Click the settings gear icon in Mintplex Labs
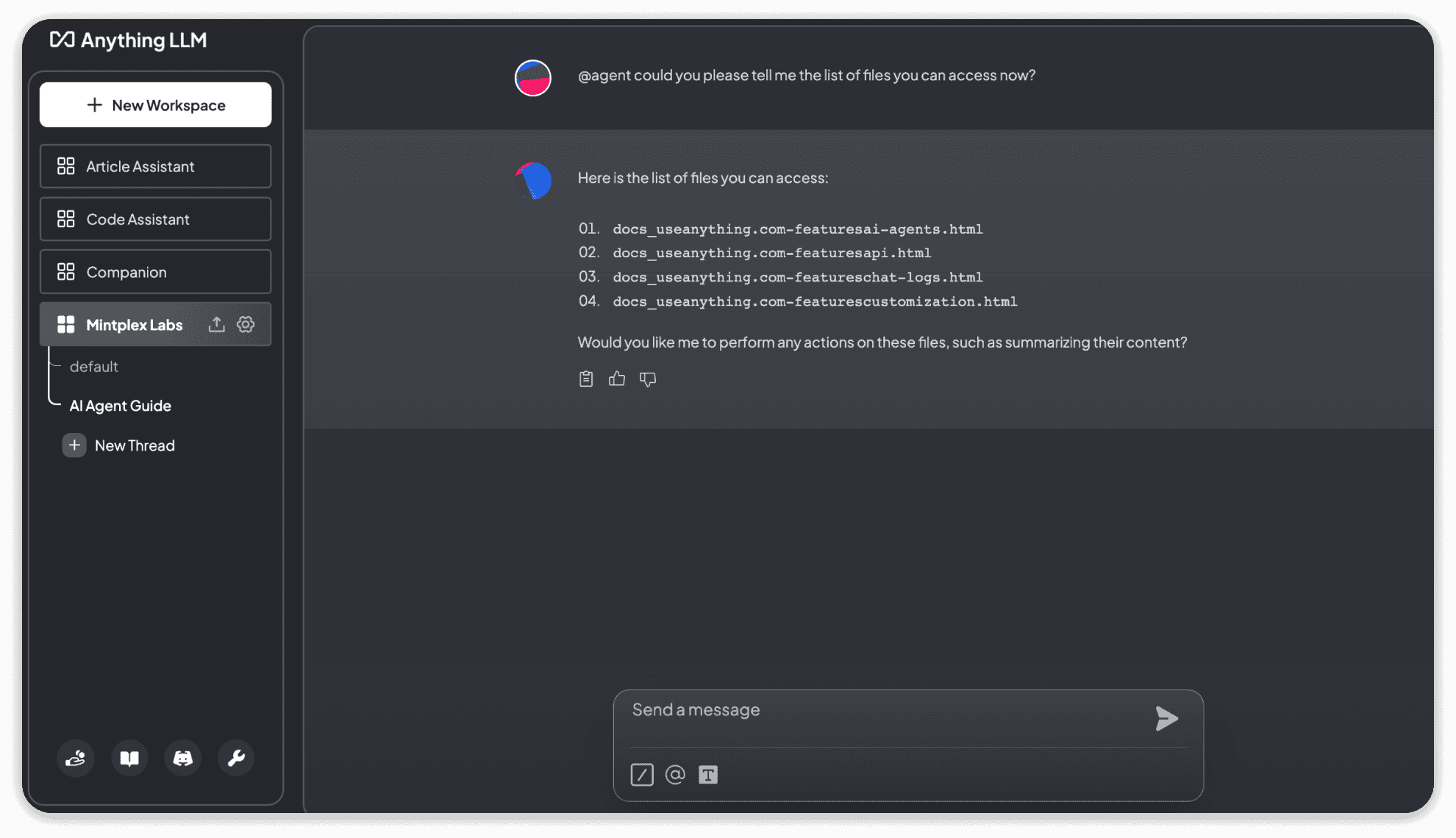This screenshot has height=838, width=1456. 246,324
